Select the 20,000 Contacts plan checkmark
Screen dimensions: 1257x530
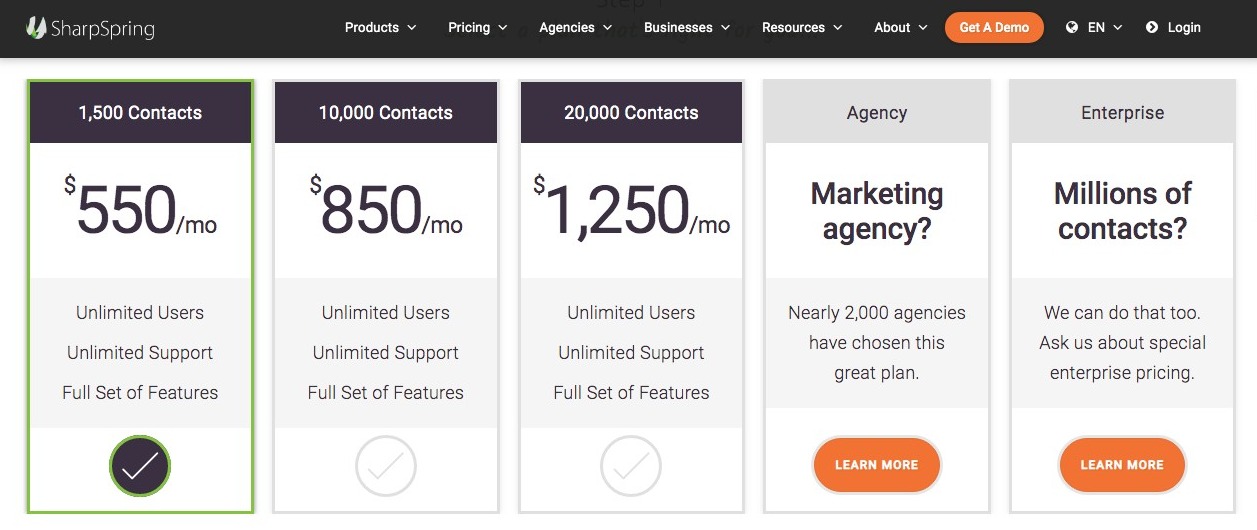(x=631, y=466)
